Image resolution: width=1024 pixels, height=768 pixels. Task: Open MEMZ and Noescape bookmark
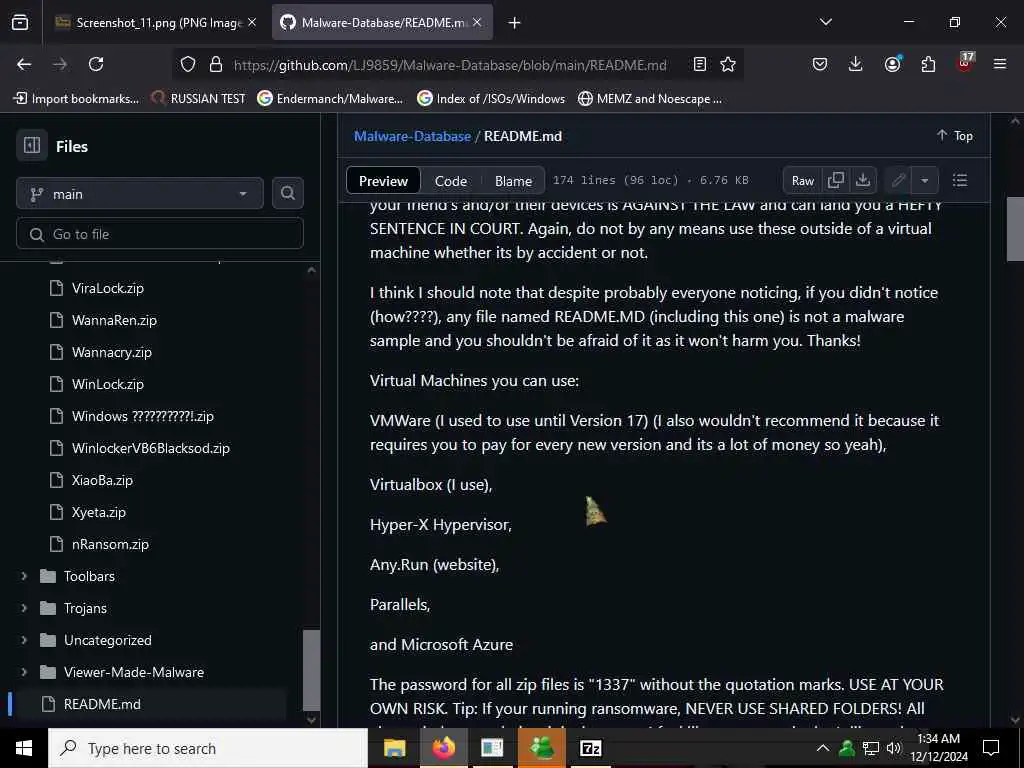coord(650,99)
